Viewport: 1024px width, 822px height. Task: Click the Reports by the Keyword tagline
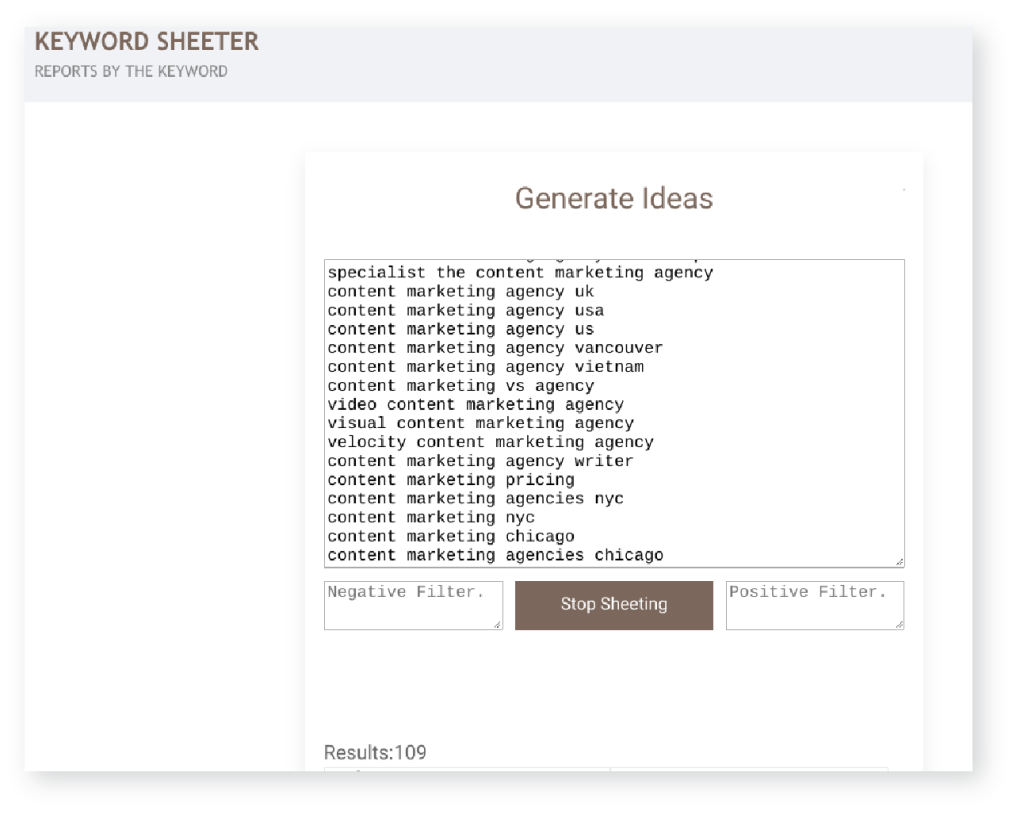[131, 72]
